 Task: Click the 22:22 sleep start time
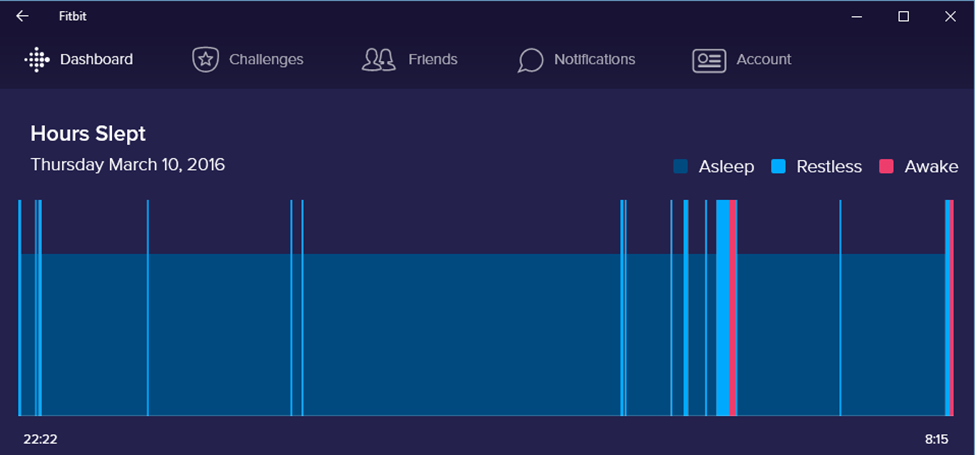pos(40,438)
